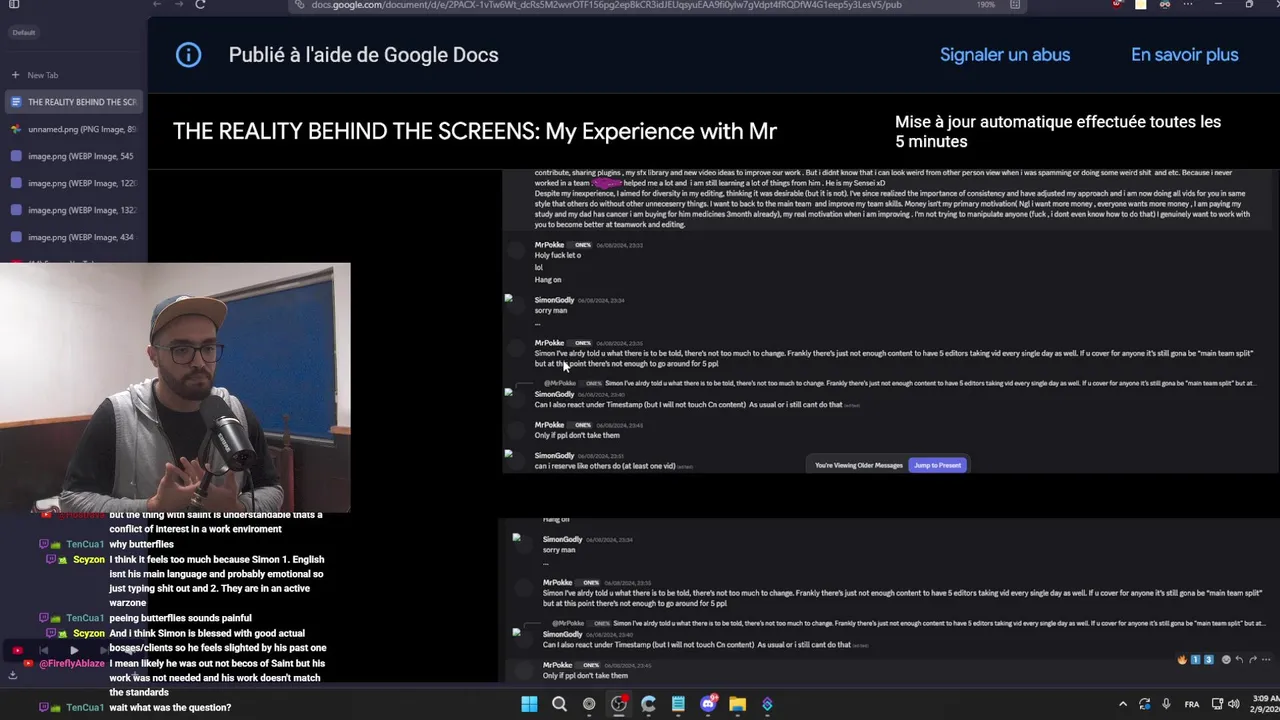Click the reply arrow icon near lower right
Screen dimensions: 1280x720
point(1239,660)
